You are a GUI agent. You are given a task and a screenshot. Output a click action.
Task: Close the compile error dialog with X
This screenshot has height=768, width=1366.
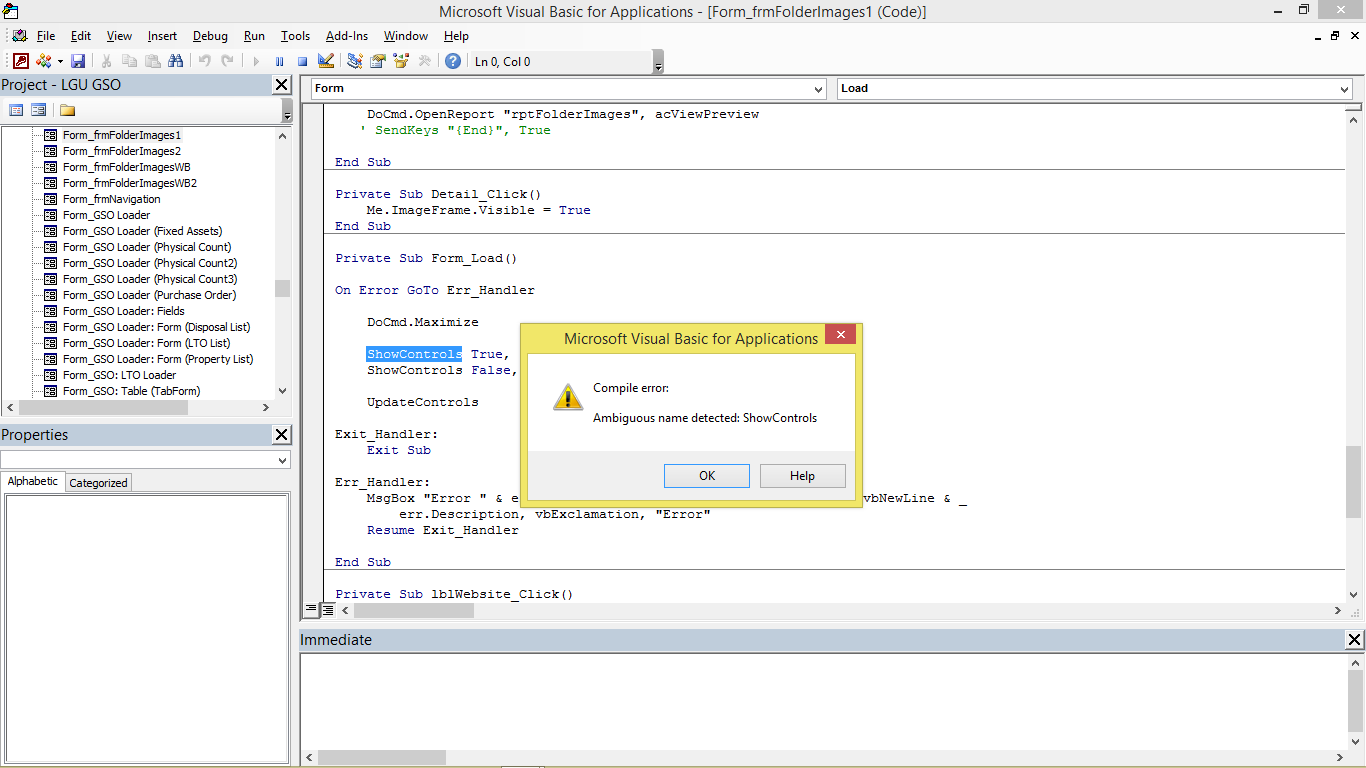[x=840, y=335]
